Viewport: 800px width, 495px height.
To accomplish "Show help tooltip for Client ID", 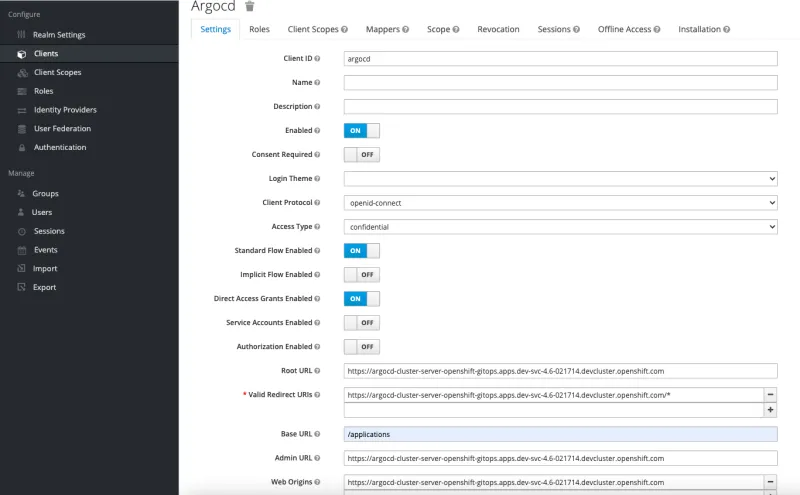I will (317, 59).
